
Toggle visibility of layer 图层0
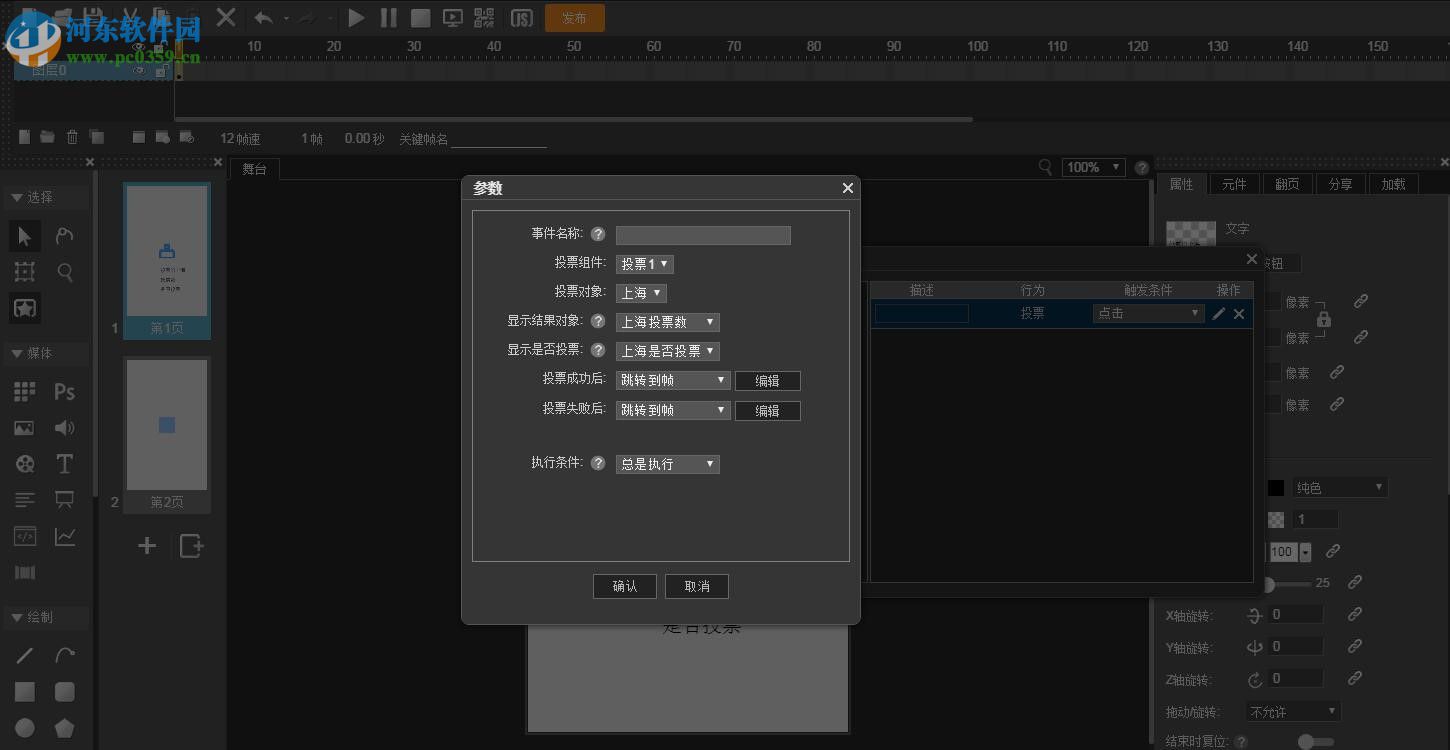(x=138, y=70)
